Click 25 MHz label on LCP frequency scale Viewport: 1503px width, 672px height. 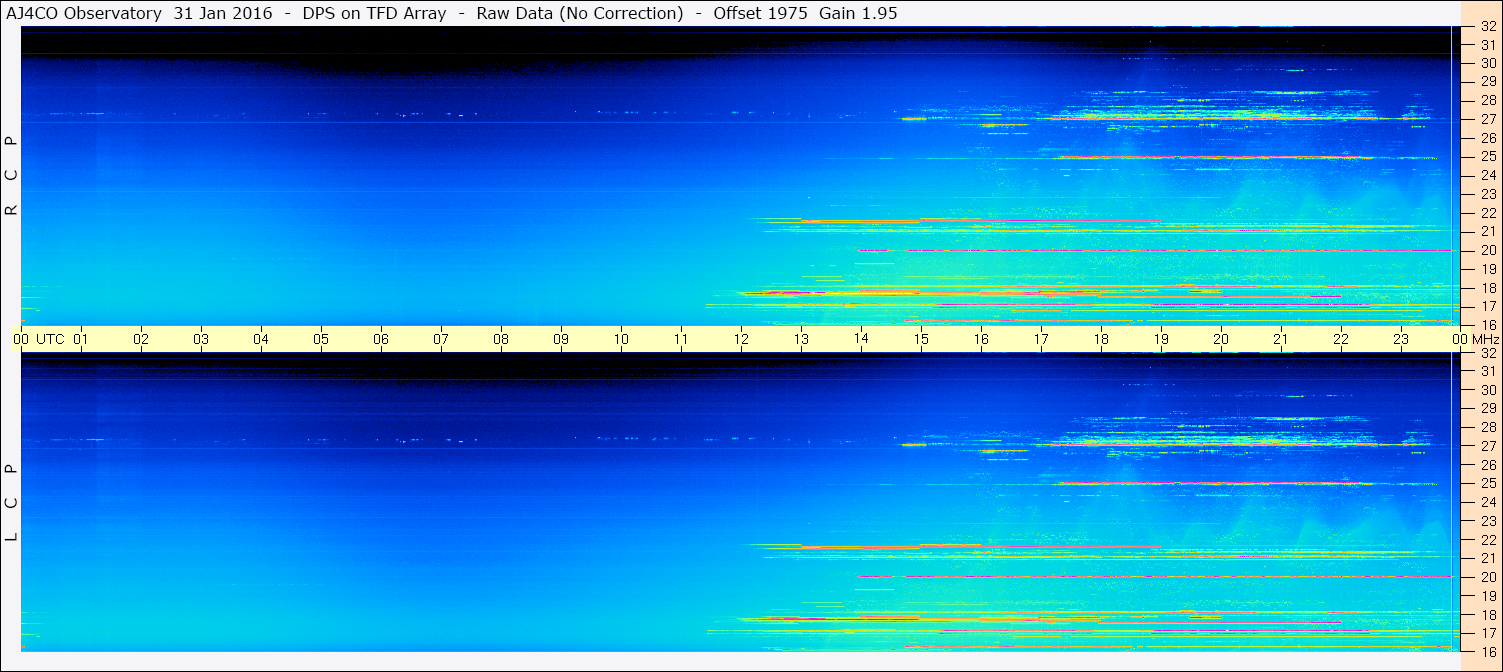point(1487,483)
